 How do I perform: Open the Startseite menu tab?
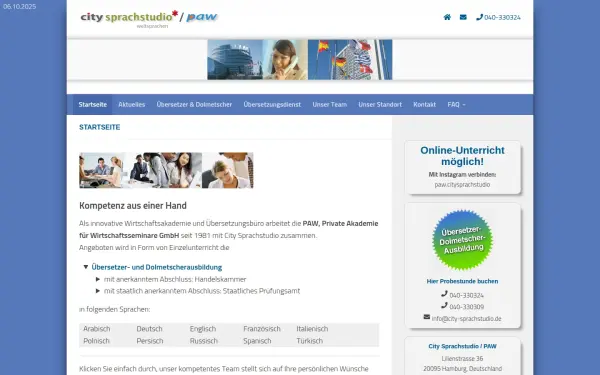point(93,104)
